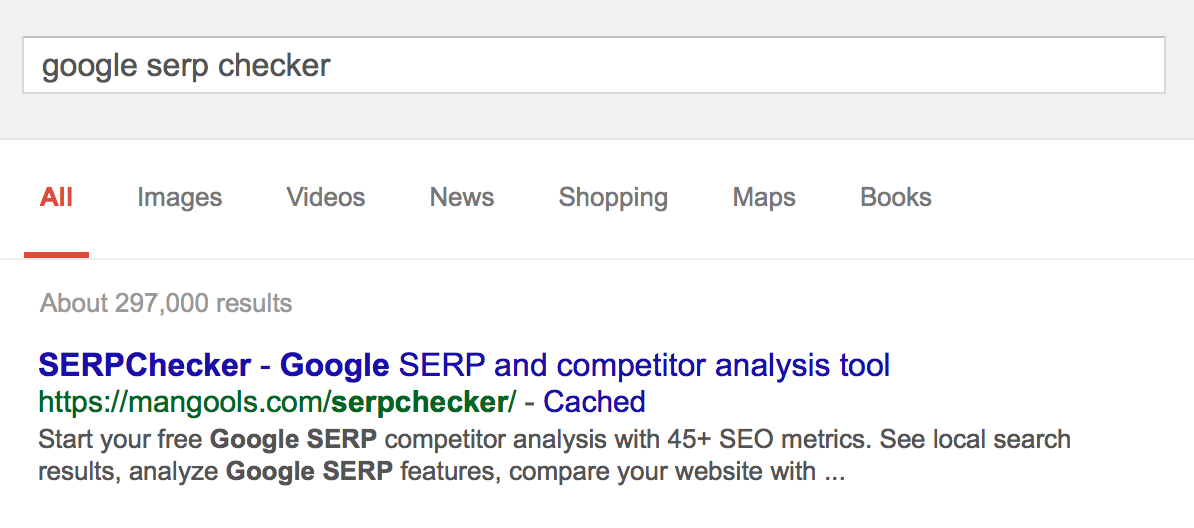
Task: Click the red underline beneath the All tab
Action: [x=56, y=255]
